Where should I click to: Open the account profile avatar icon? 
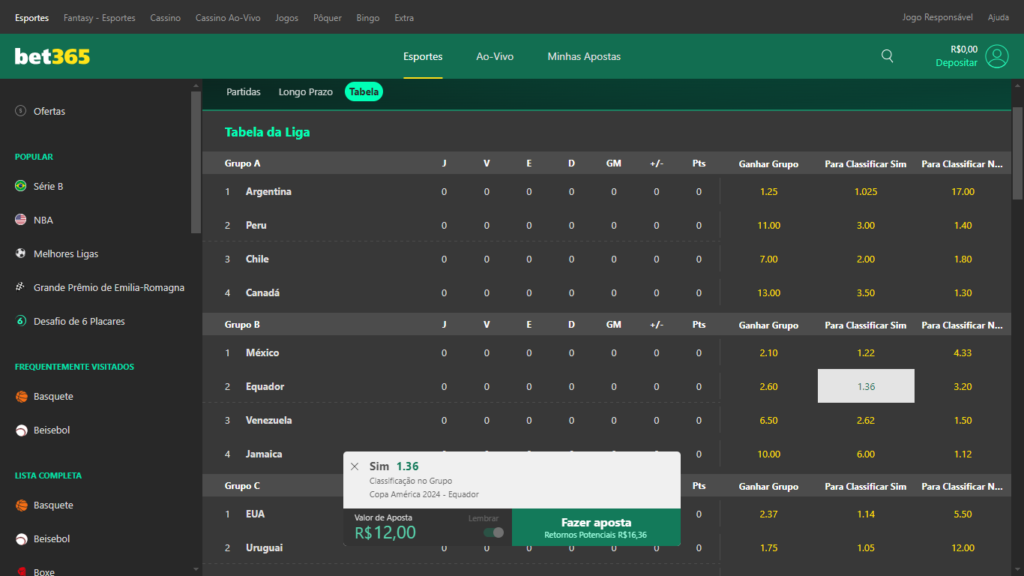tap(997, 56)
